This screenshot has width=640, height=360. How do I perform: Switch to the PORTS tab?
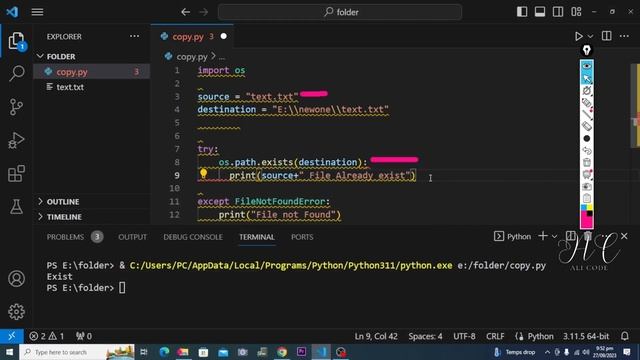click(x=302, y=237)
